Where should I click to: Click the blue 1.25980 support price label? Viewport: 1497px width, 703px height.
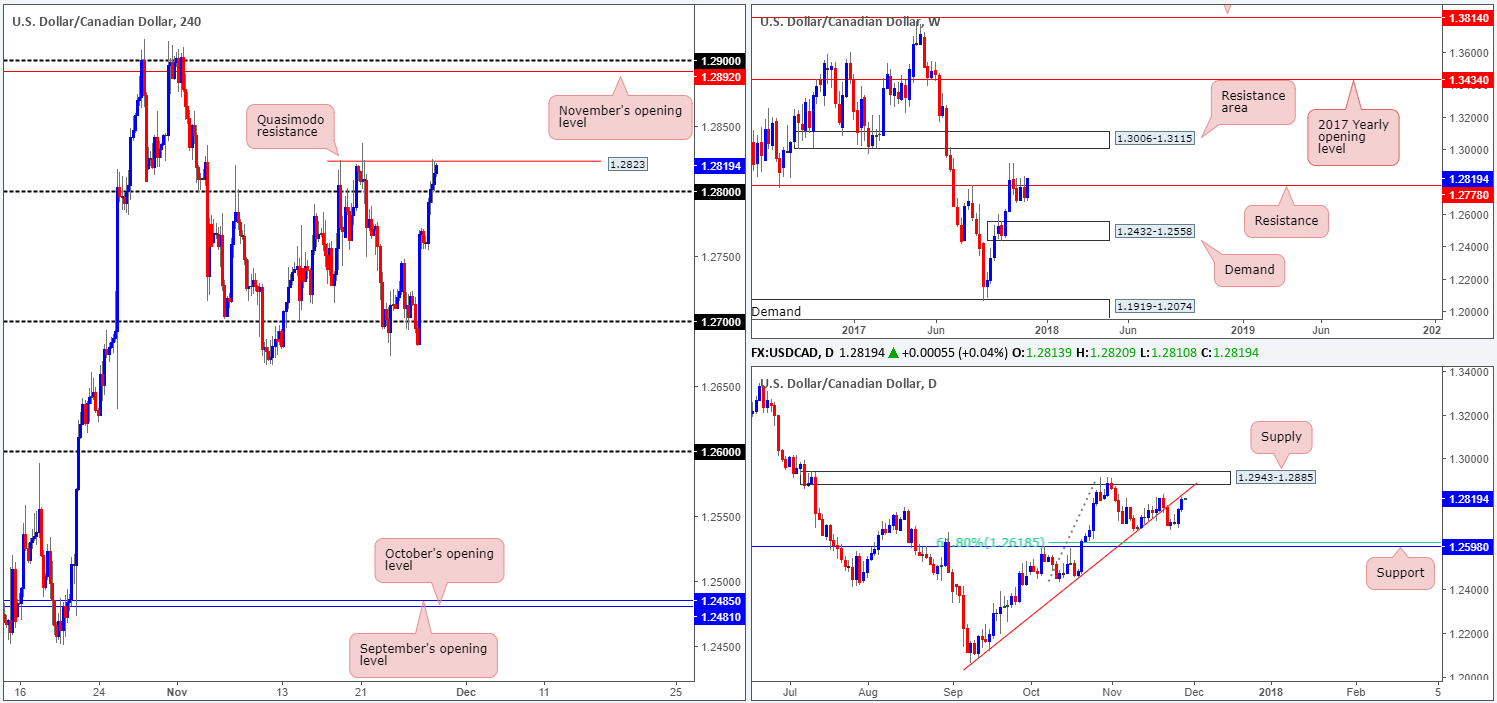1466,546
